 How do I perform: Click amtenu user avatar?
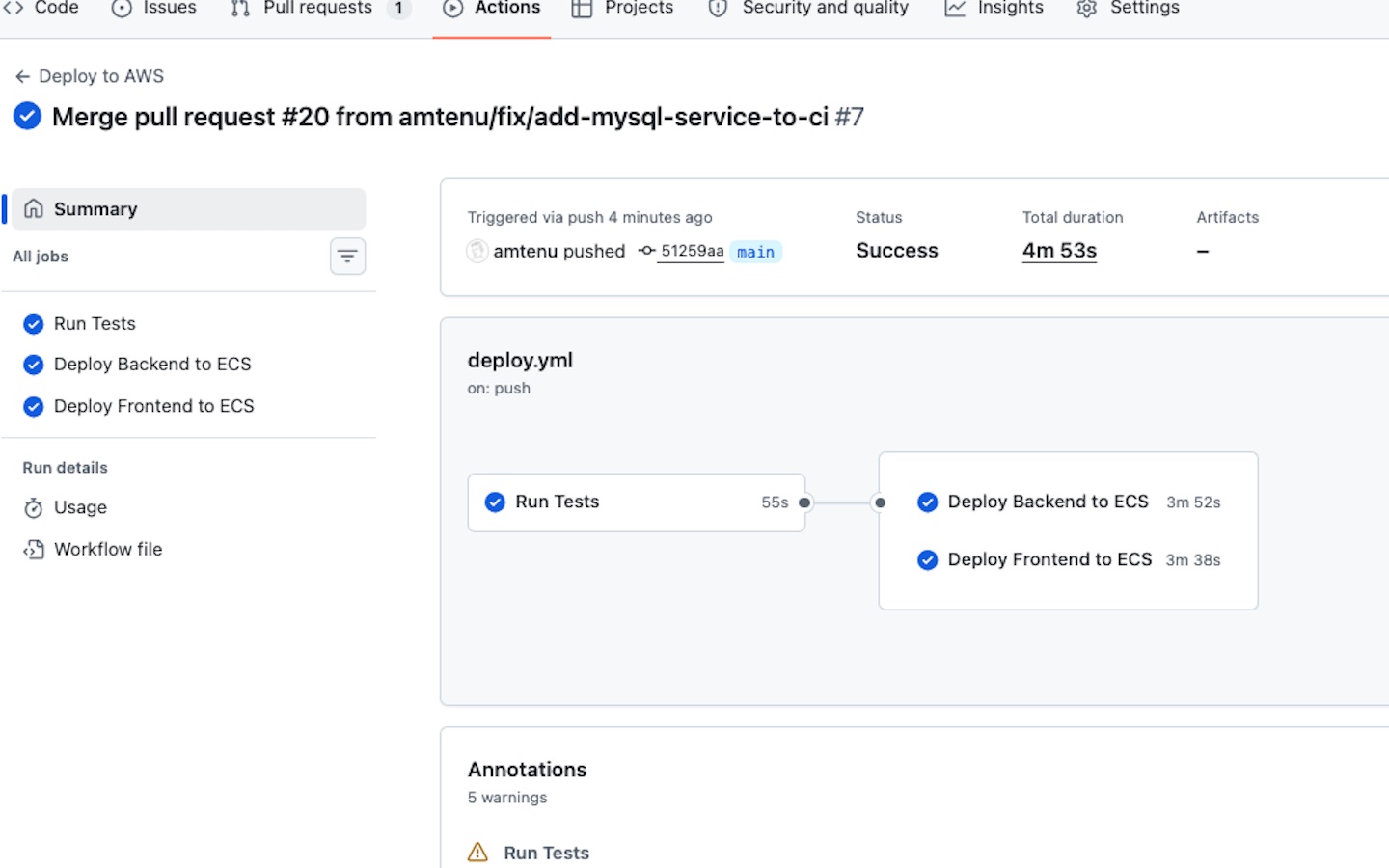tap(477, 251)
